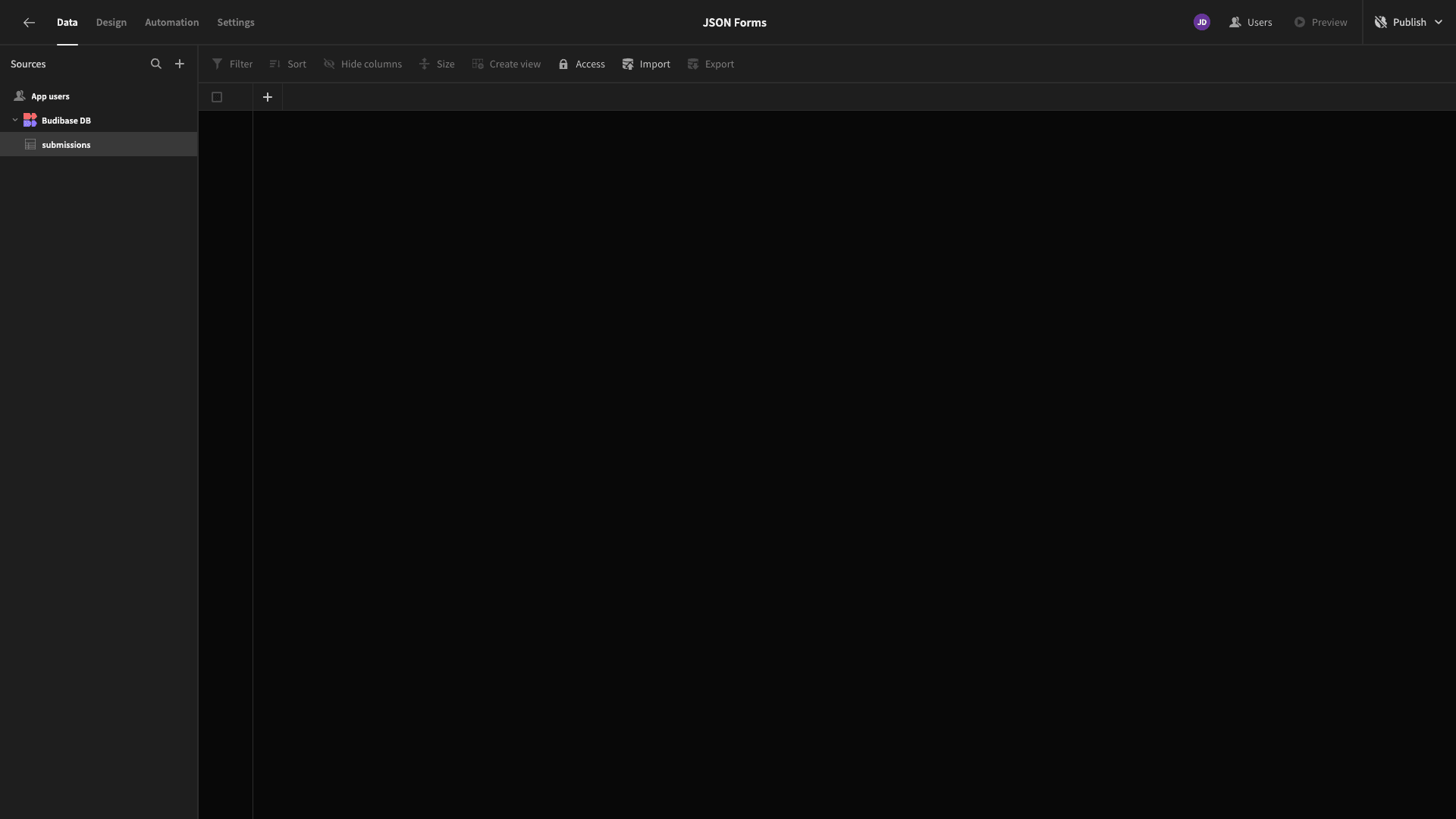Image resolution: width=1456 pixels, height=819 pixels.
Task: Click the Export button
Action: click(711, 64)
